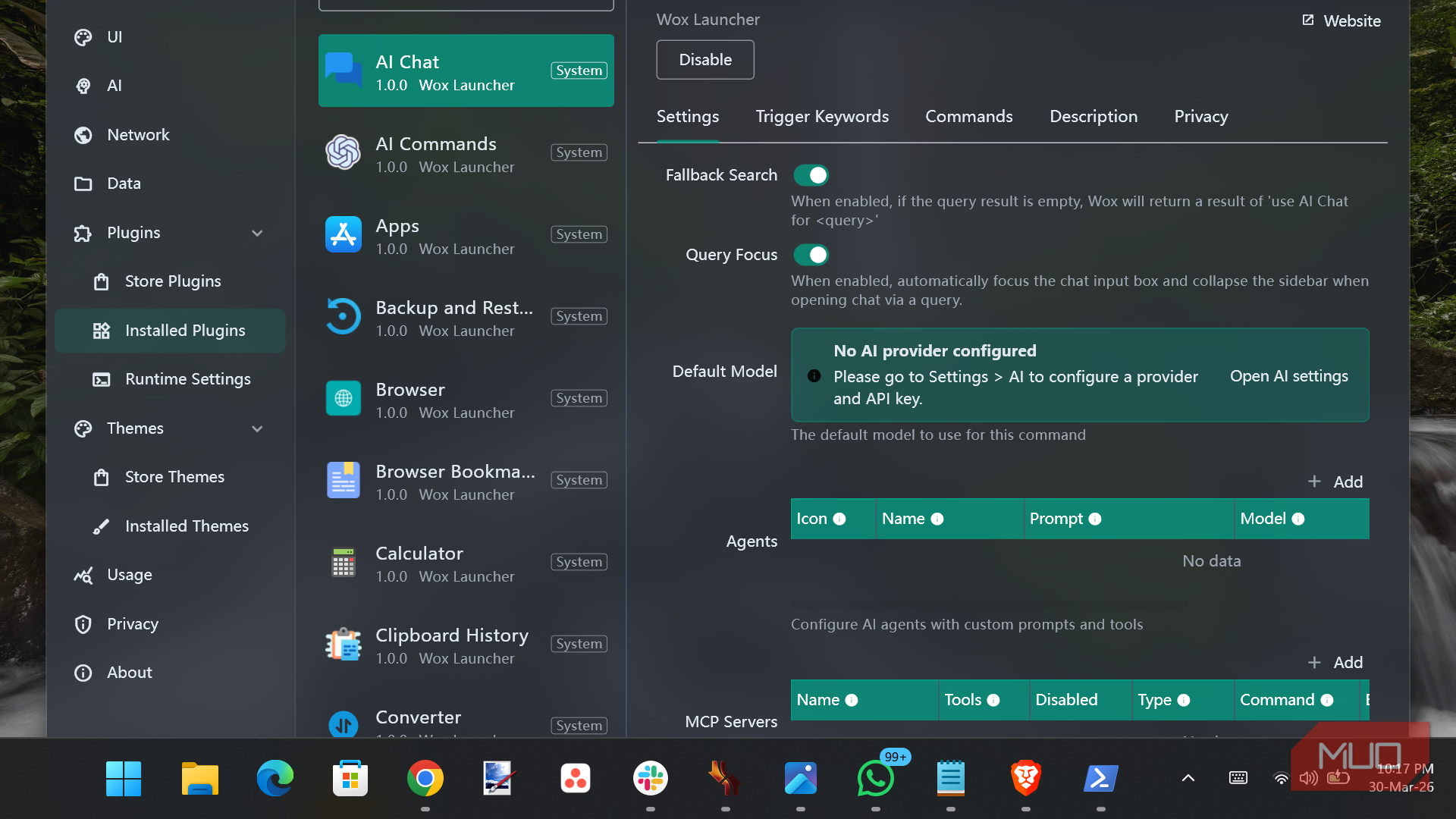Collapse the Themes section chevron
Viewport: 1456px width, 819px height.
tap(257, 428)
